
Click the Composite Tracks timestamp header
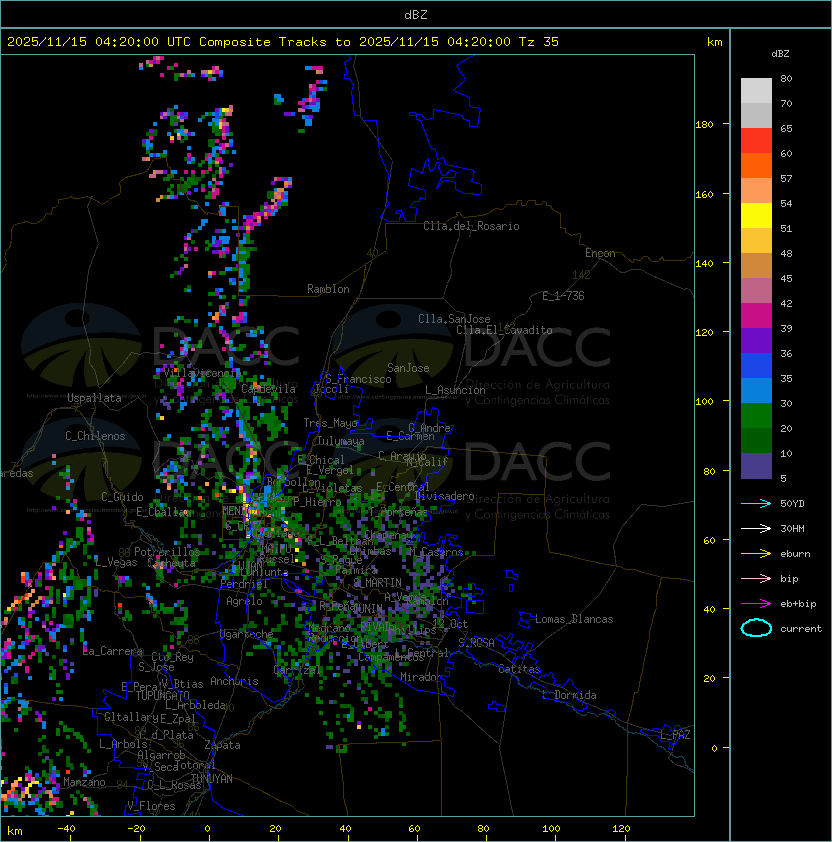(x=283, y=42)
